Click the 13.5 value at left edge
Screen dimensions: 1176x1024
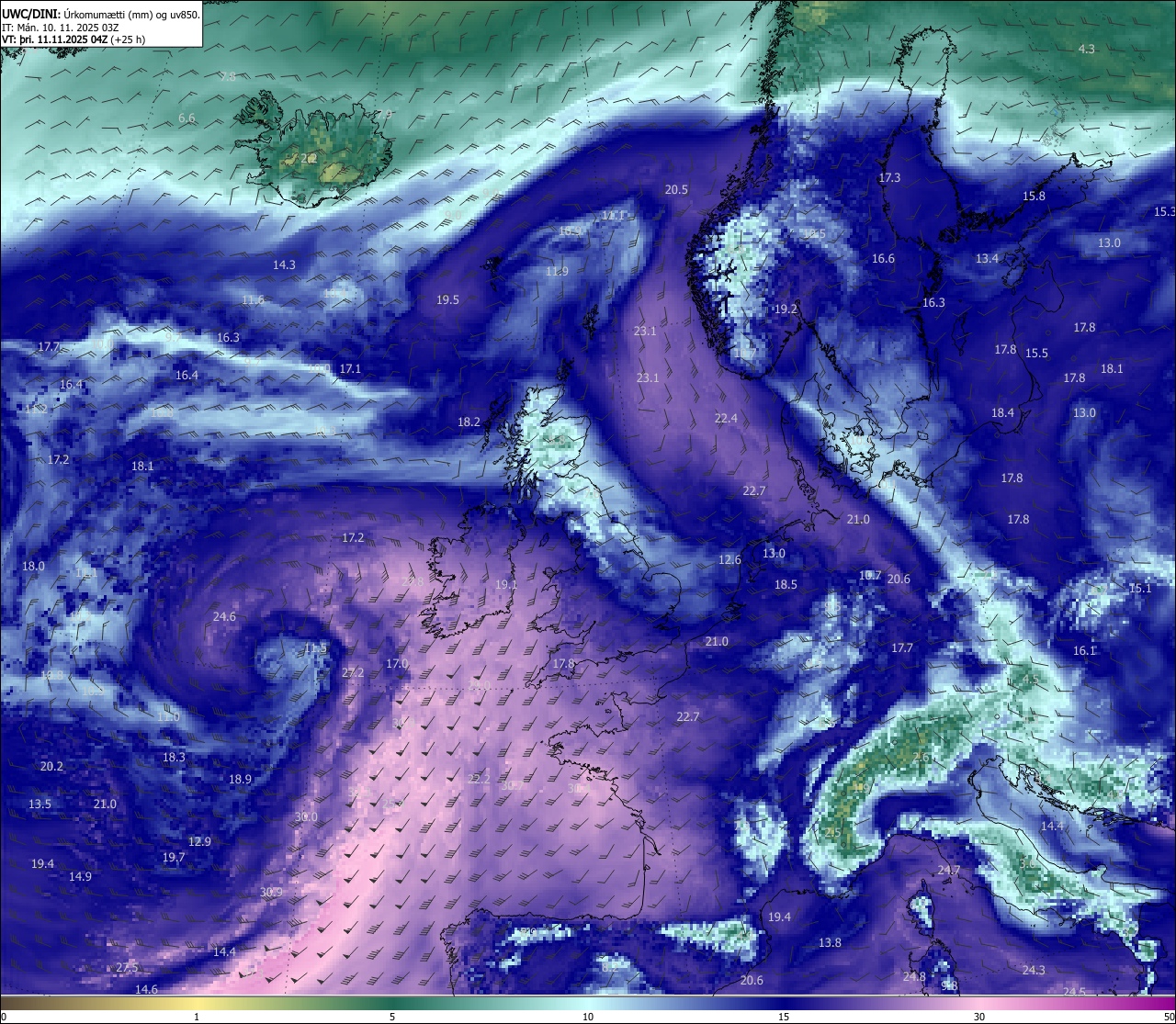40,804
